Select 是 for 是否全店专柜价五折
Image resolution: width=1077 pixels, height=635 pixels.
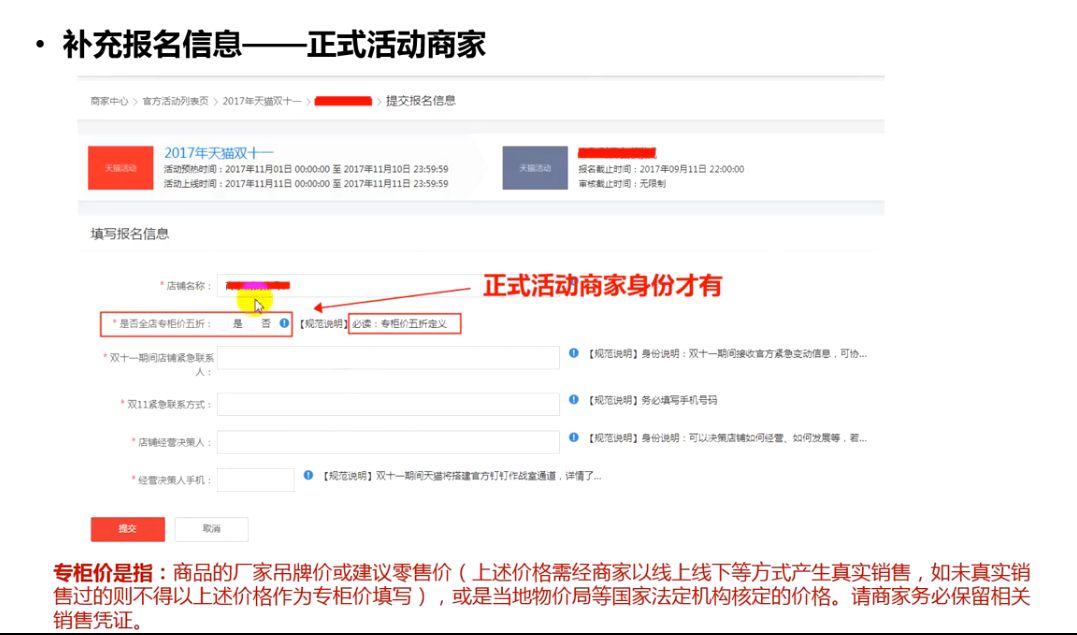tap(238, 324)
